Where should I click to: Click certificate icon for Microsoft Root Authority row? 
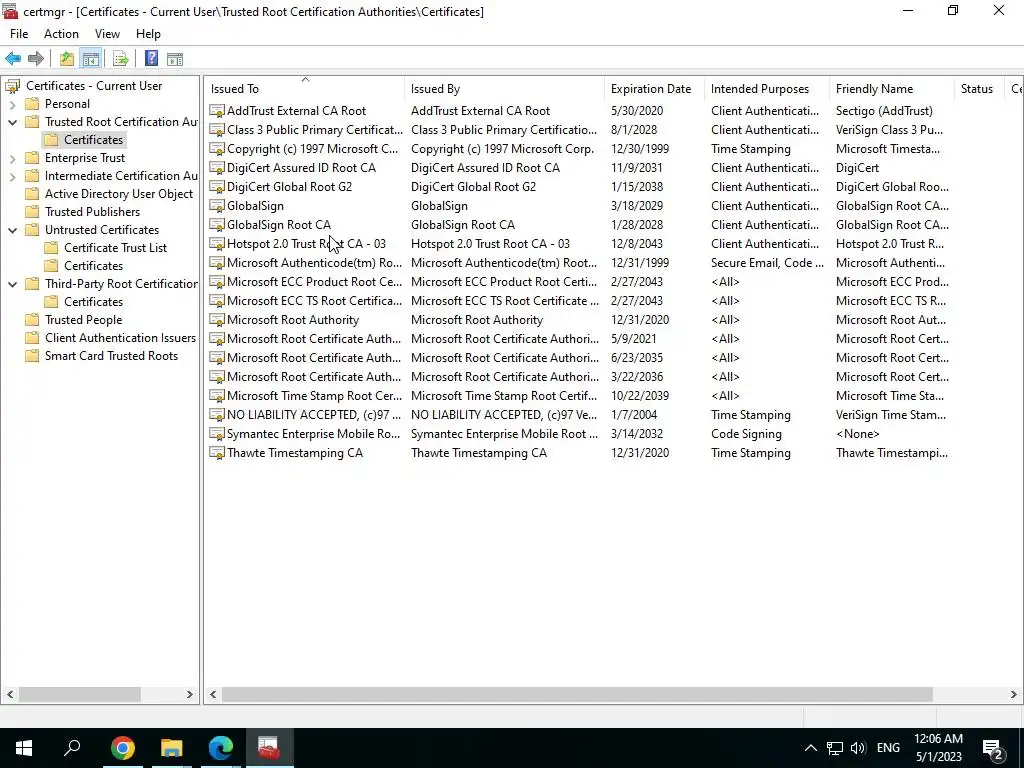(217, 320)
